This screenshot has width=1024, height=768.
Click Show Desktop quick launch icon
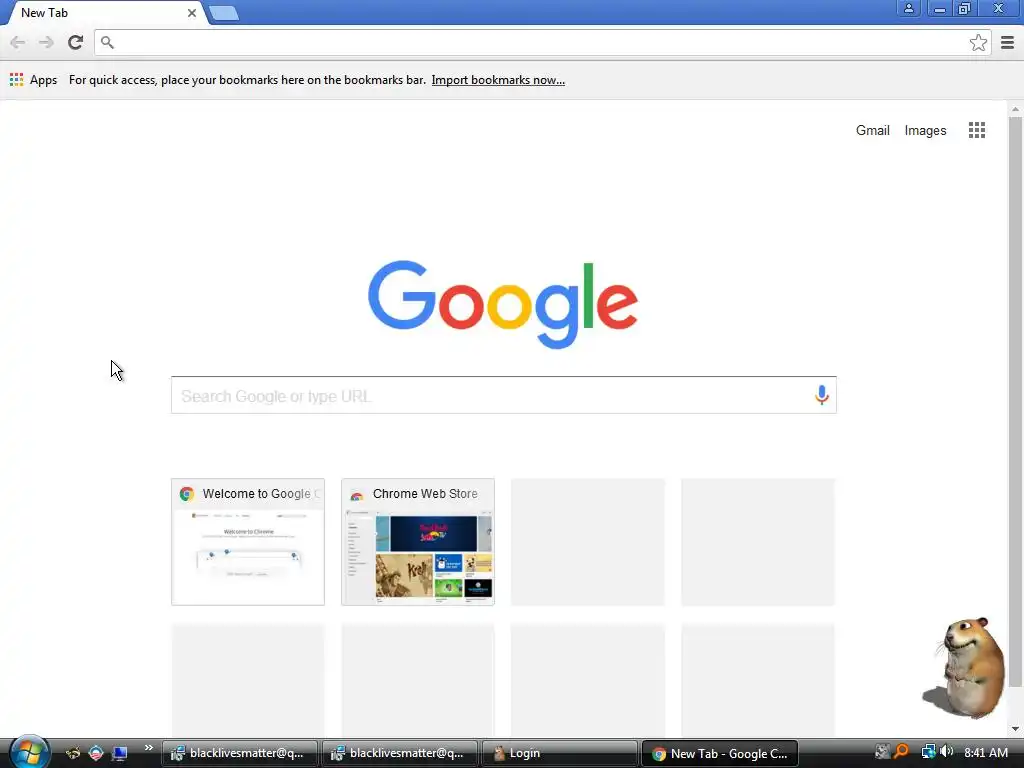tap(120, 753)
